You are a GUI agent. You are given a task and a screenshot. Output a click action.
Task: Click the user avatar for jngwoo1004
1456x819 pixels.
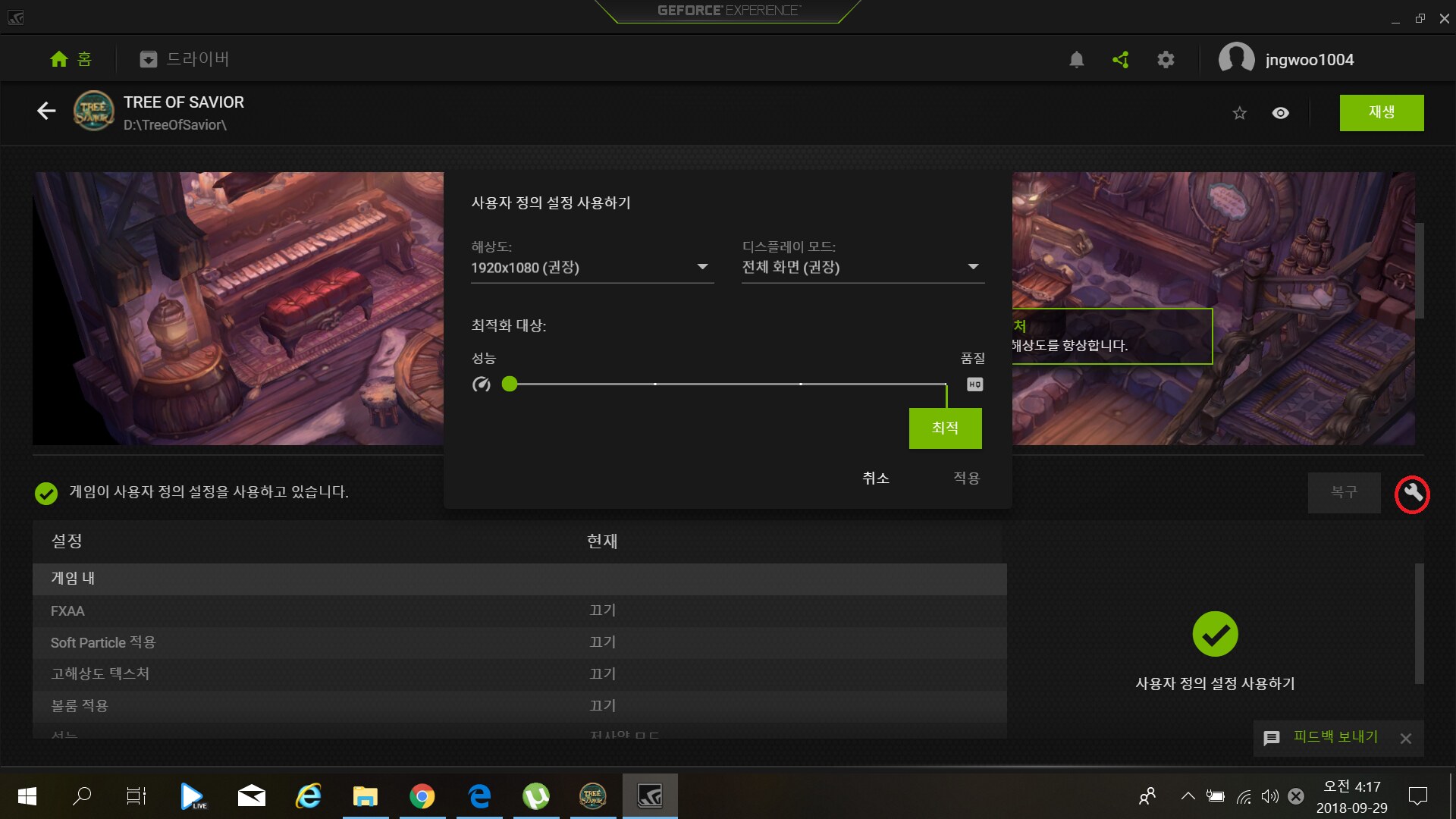click(1236, 59)
